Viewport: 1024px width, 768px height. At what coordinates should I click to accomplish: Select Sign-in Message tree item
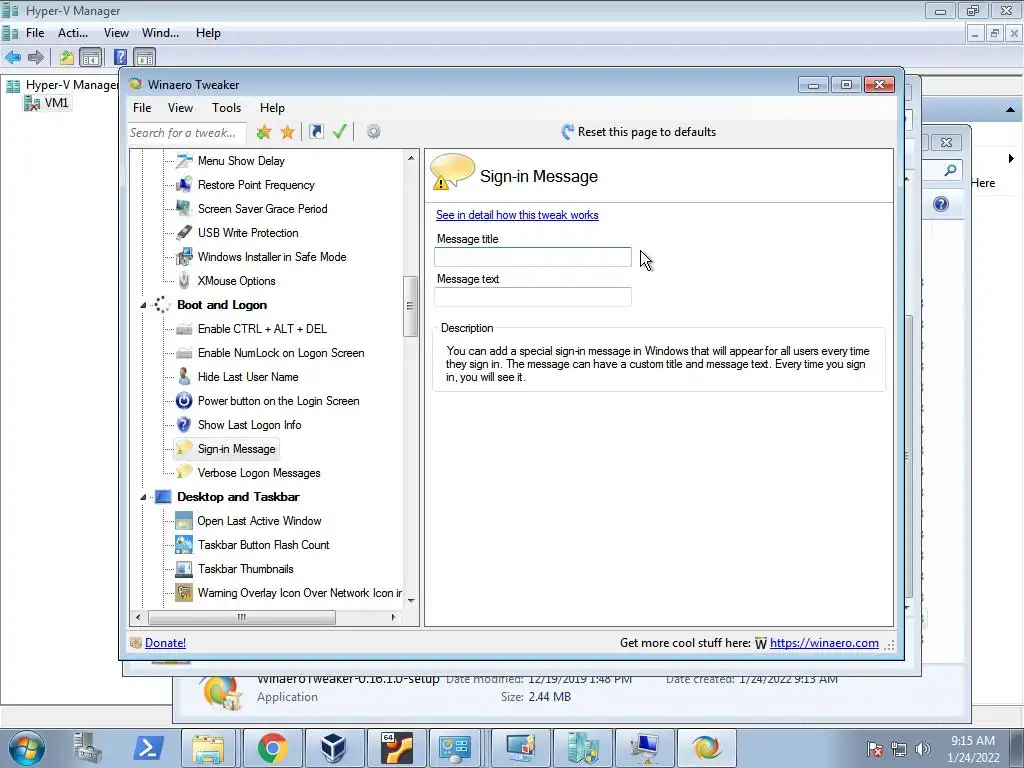pos(236,449)
